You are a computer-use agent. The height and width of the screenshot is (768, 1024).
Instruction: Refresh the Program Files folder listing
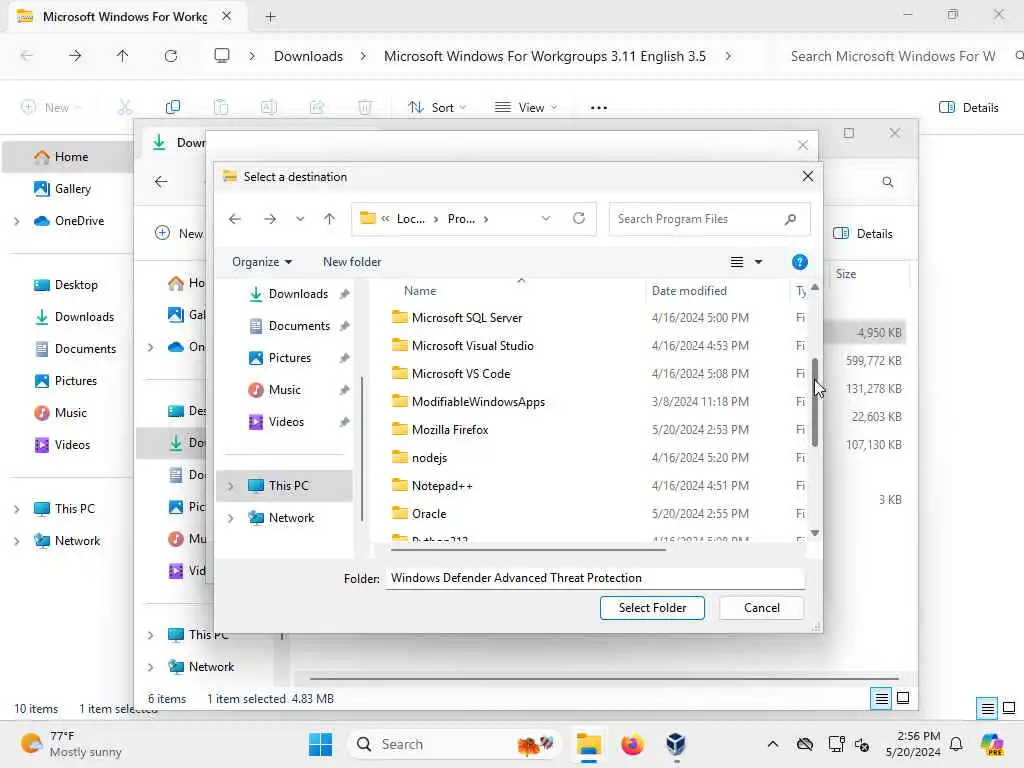click(x=579, y=218)
